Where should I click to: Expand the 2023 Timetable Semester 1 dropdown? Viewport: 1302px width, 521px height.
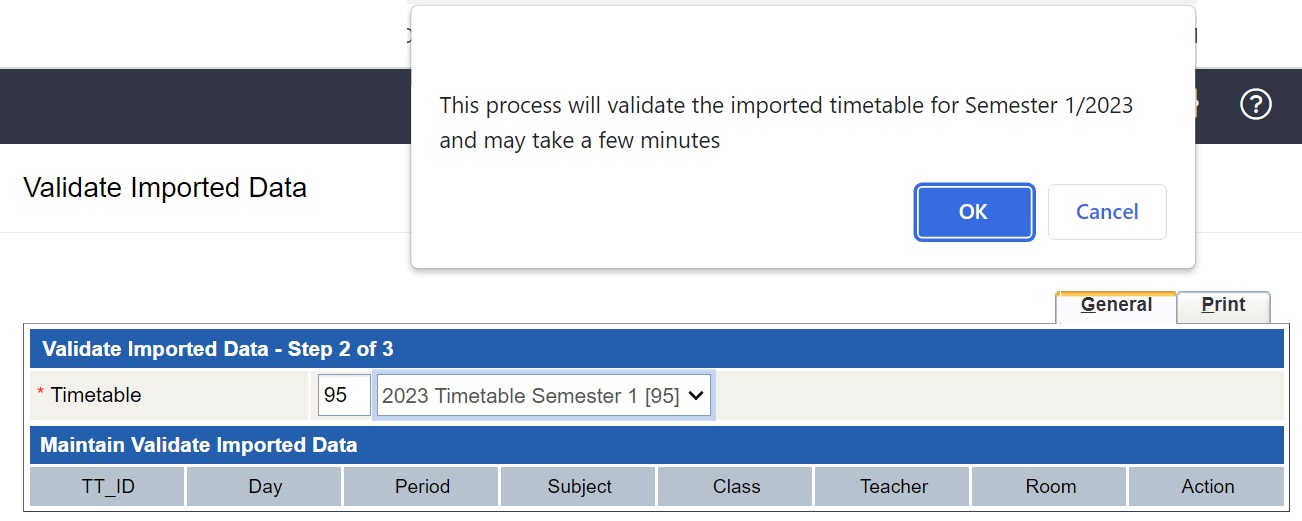pos(544,395)
